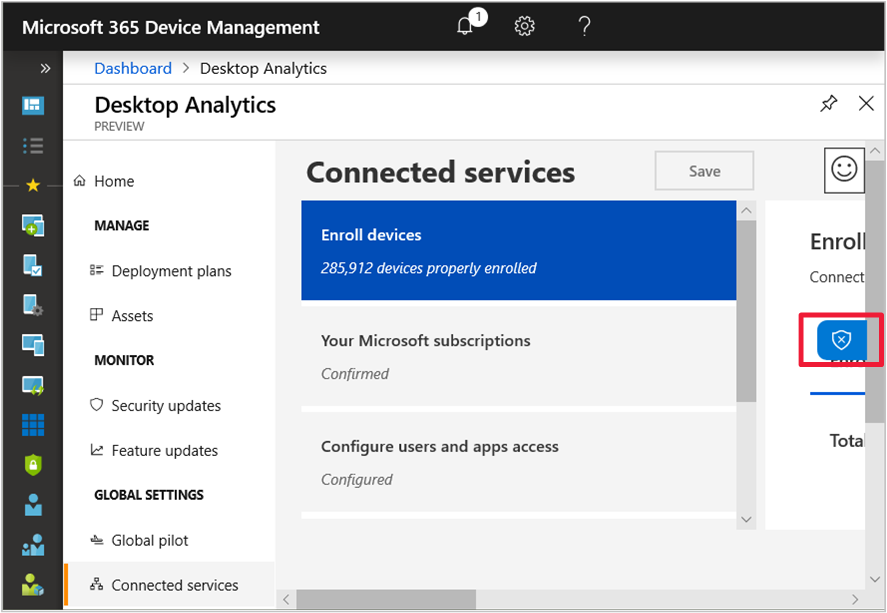The width and height of the screenshot is (887, 613).
Task: Open the green security shield lock icon
Action: pyautogui.click(x=33, y=465)
